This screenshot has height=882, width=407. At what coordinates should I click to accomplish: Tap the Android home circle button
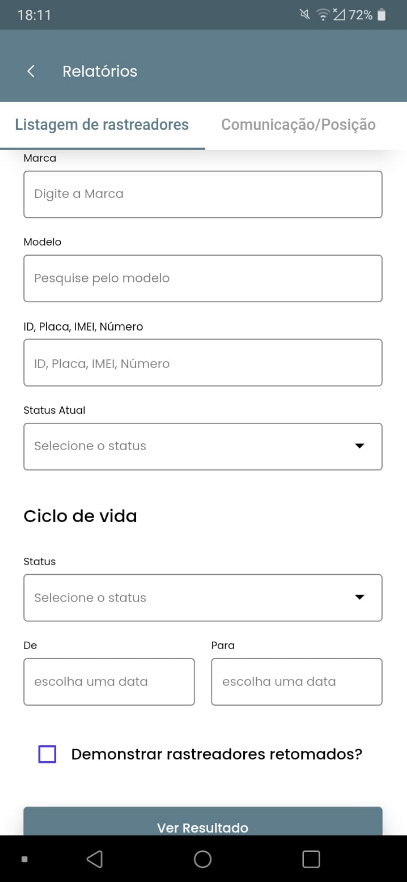click(202, 858)
